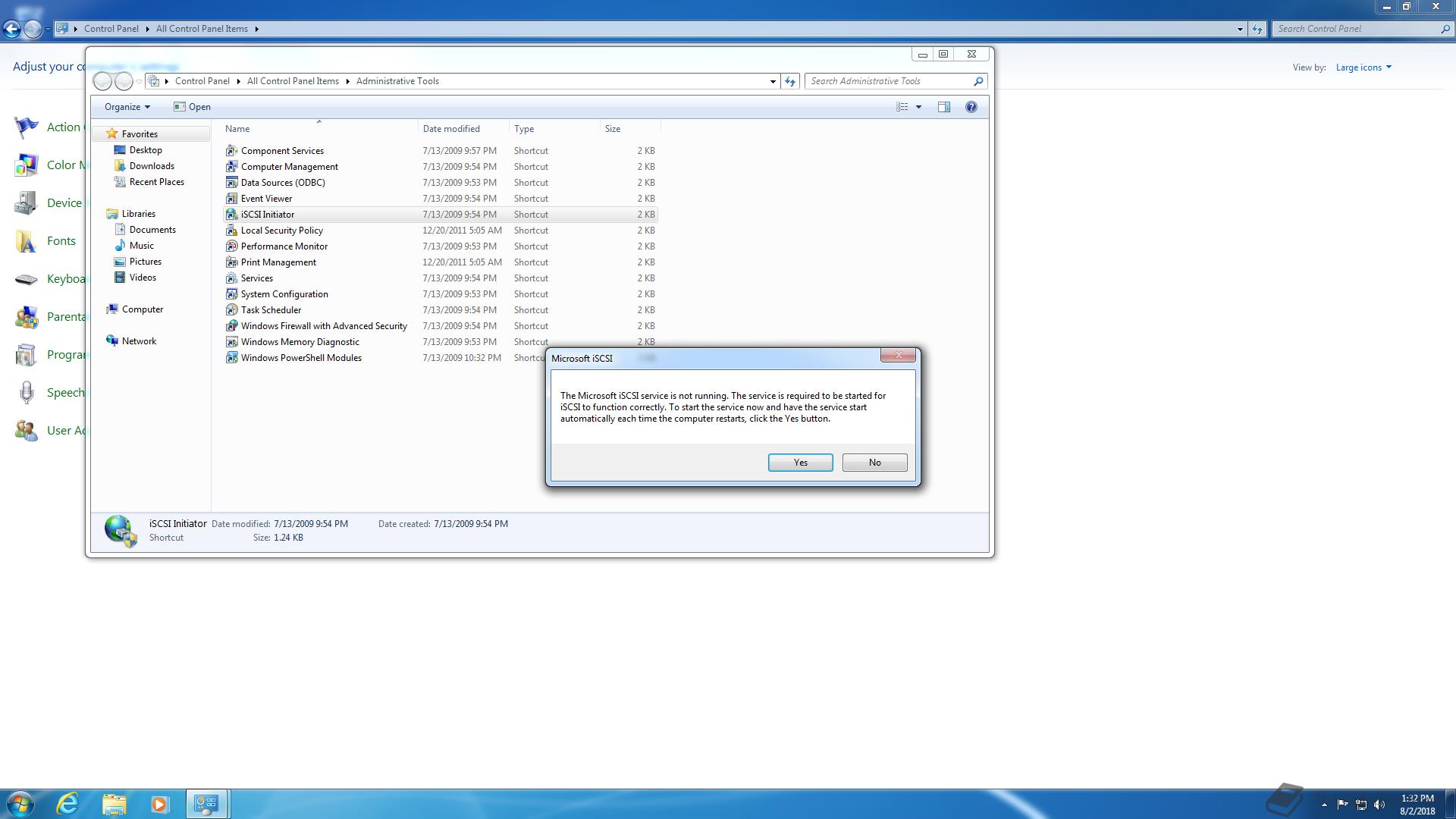This screenshot has height=819, width=1456.
Task: Click No in the Microsoft iSCSI dialog
Action: (874, 463)
